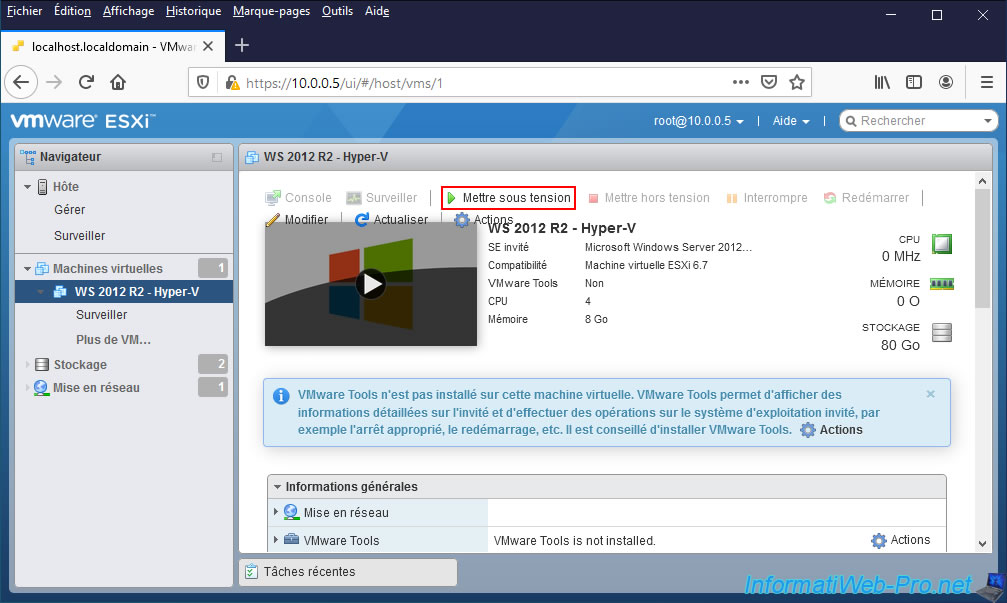Open the Historique menu
This screenshot has width=1007, height=603.
click(193, 11)
